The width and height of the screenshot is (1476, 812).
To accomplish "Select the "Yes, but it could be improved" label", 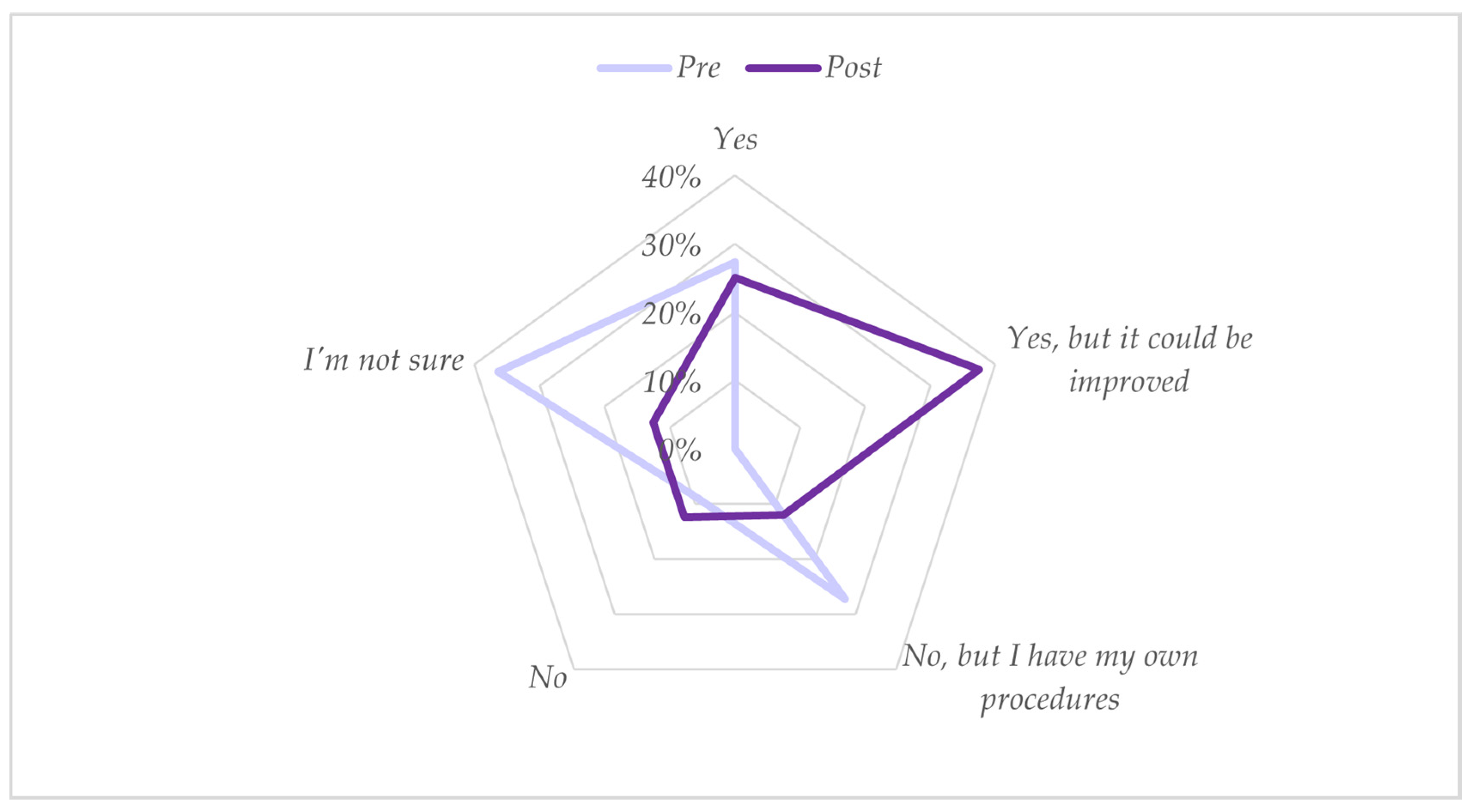I will tap(1130, 359).
